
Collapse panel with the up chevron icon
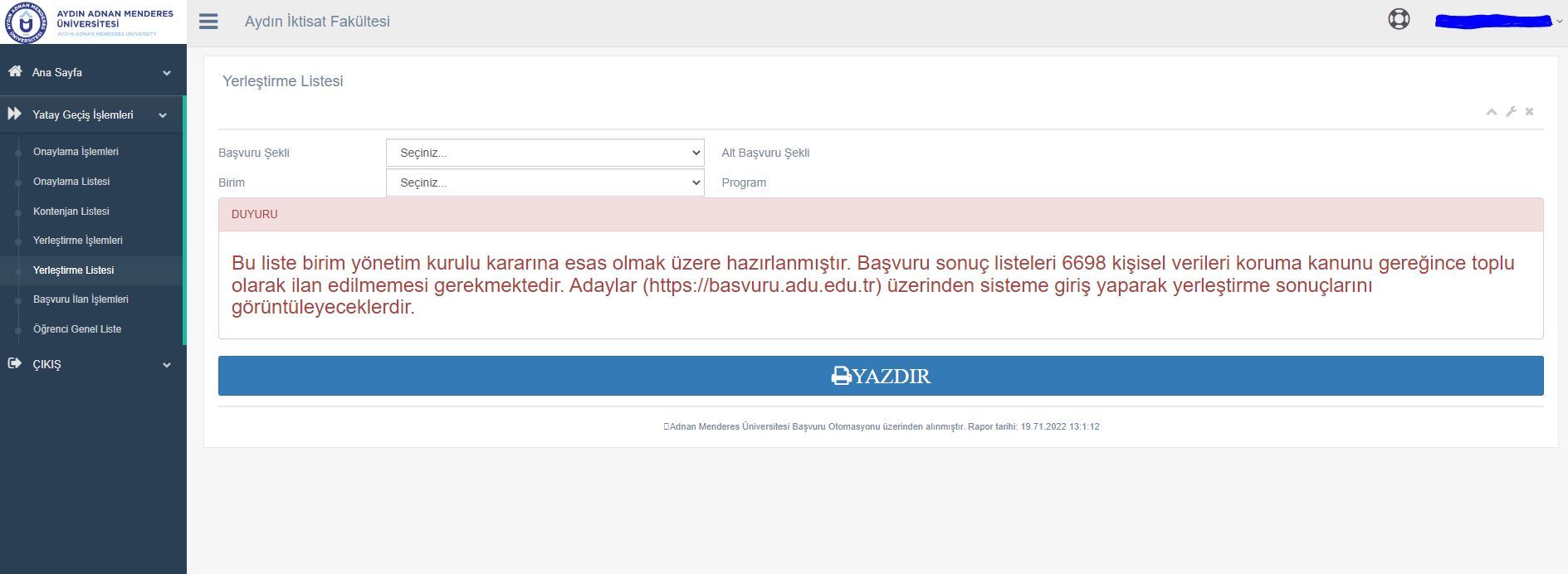pyautogui.click(x=1491, y=112)
